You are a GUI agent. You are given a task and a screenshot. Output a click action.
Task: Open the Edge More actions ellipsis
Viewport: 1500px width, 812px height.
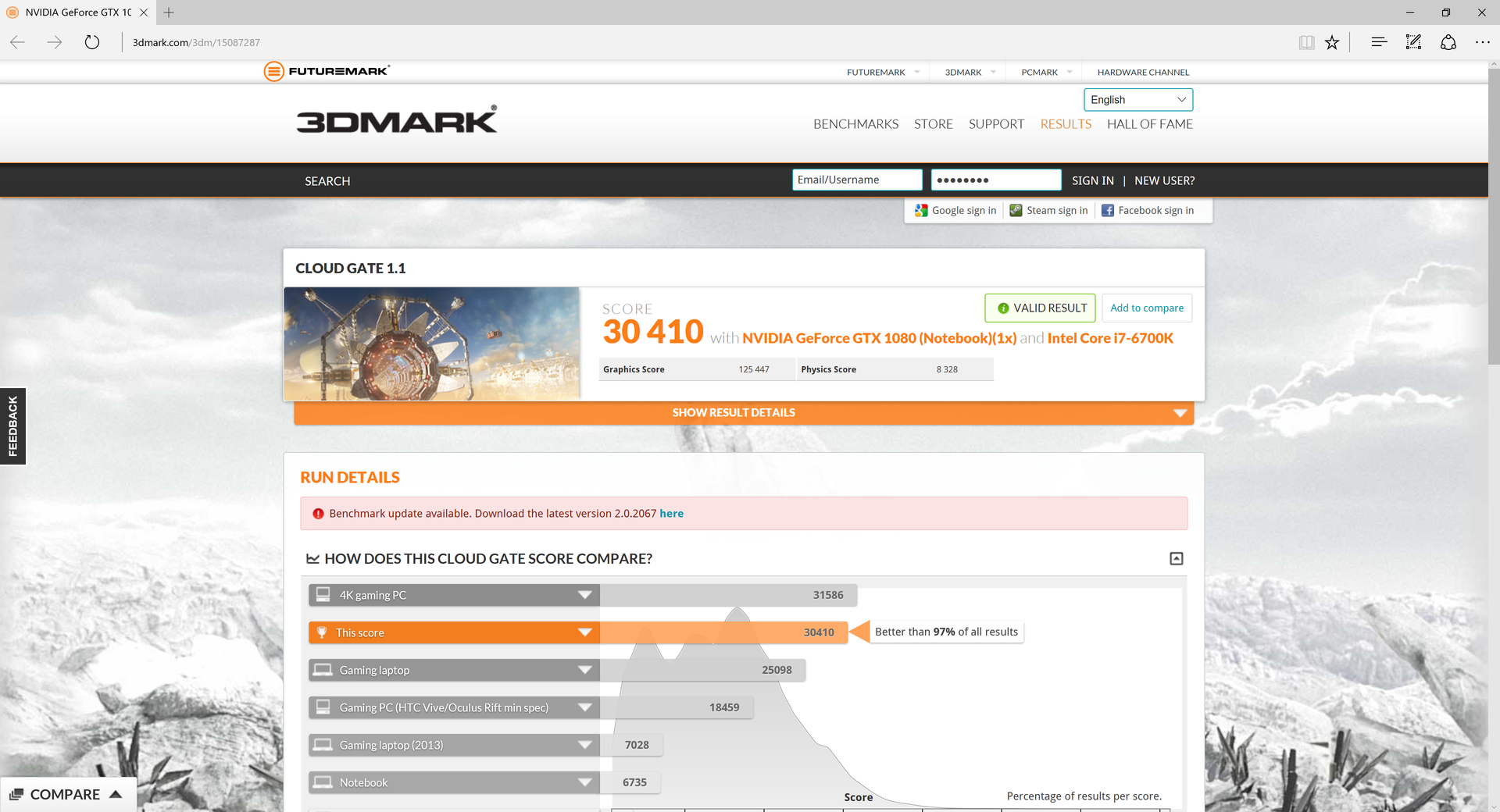pos(1482,42)
